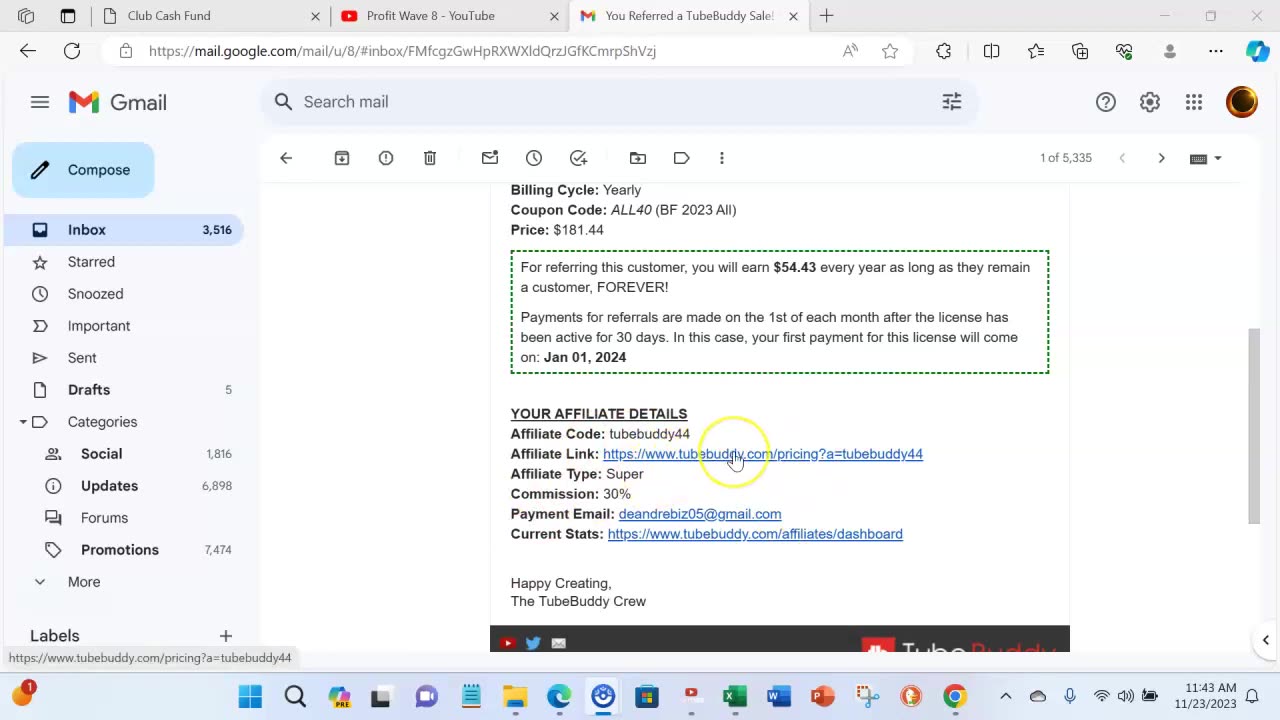This screenshot has width=1280, height=720.
Task: Open Copilot sidebar icon
Action: [1258, 51]
